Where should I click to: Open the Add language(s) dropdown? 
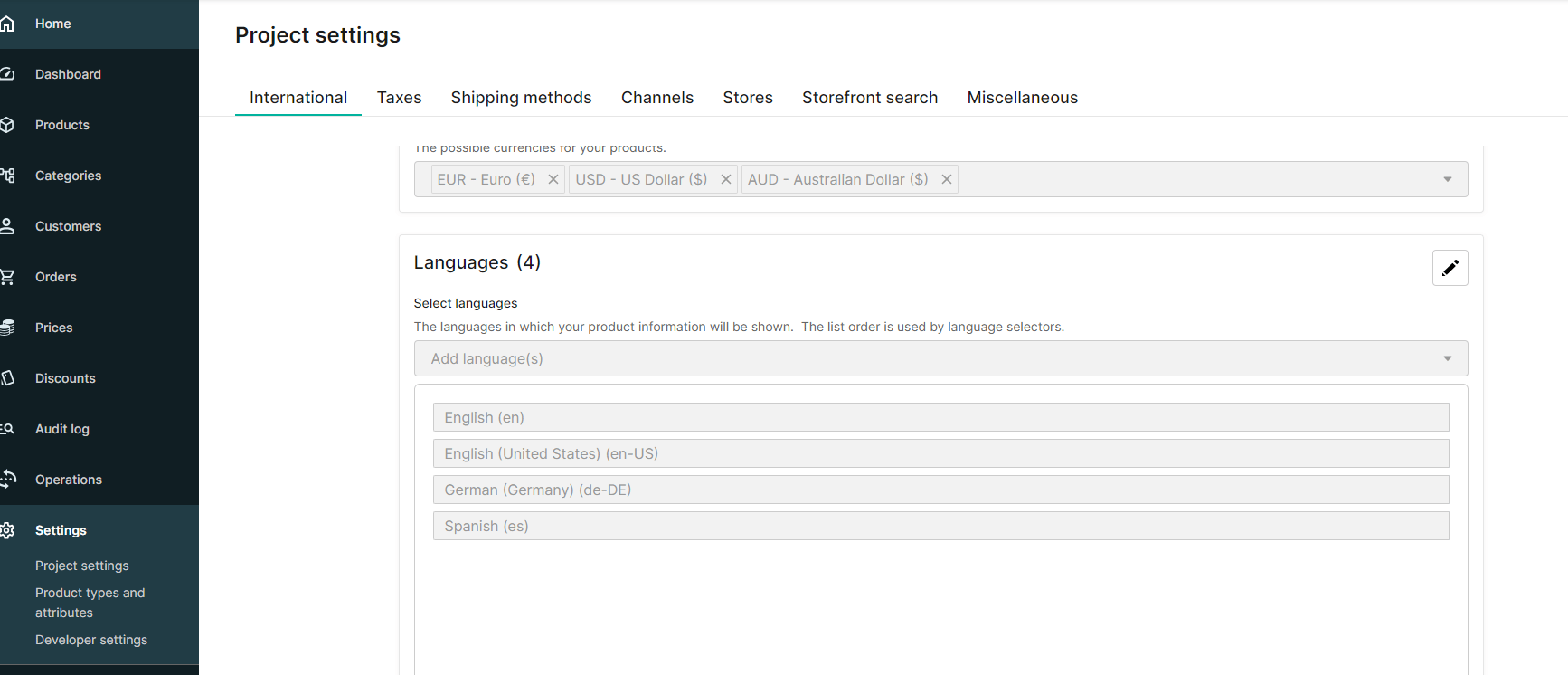coord(940,358)
